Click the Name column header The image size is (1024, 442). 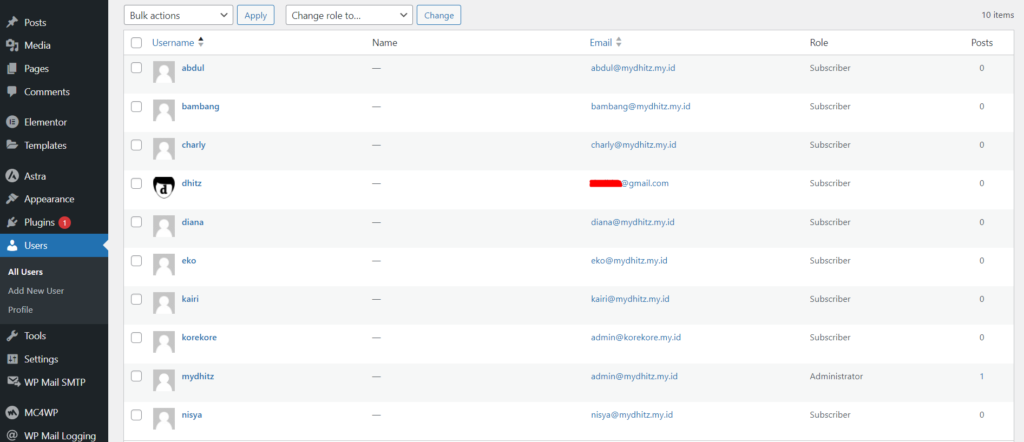385,42
